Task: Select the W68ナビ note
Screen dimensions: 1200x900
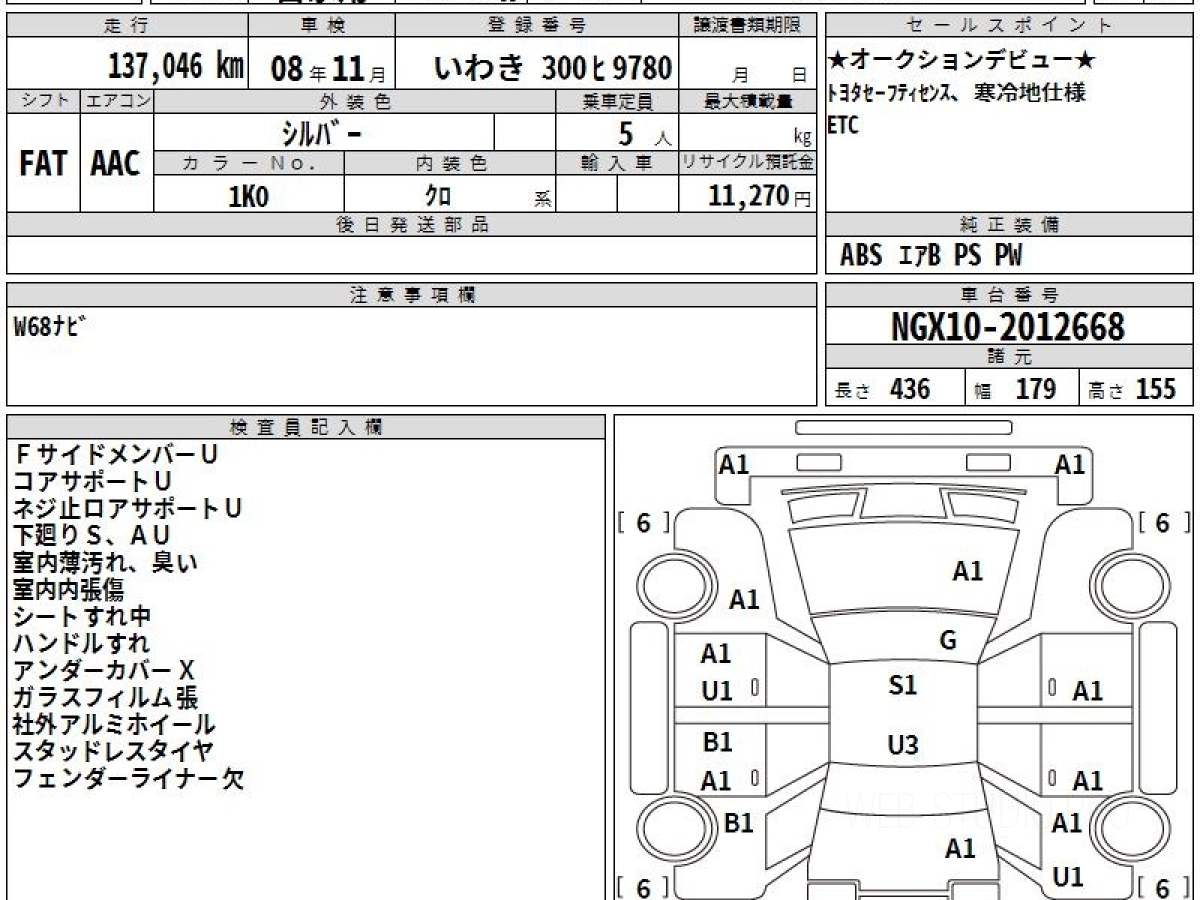Action: pos(49,326)
